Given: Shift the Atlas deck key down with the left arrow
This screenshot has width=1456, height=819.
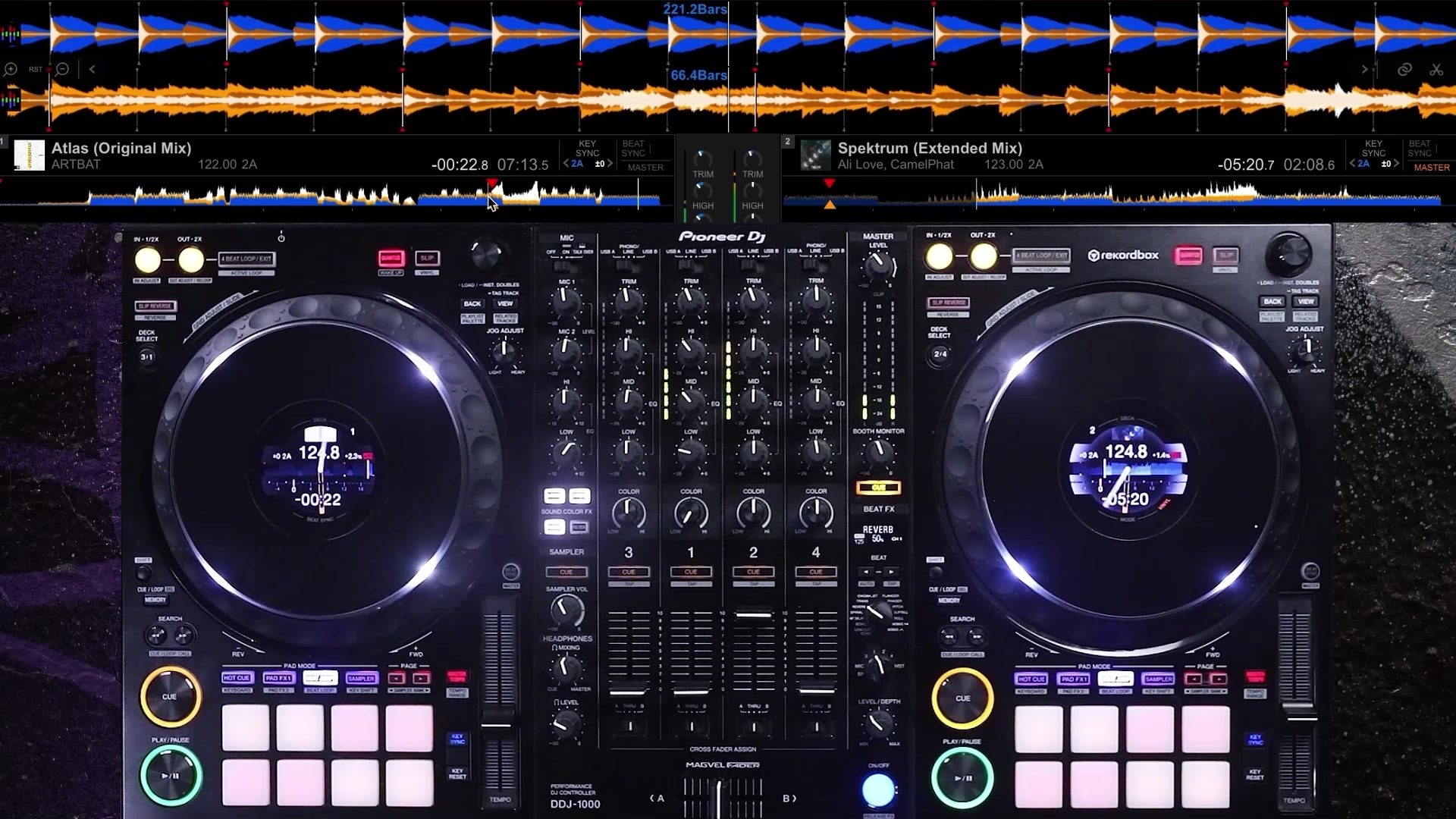Looking at the screenshot, I should [x=565, y=164].
